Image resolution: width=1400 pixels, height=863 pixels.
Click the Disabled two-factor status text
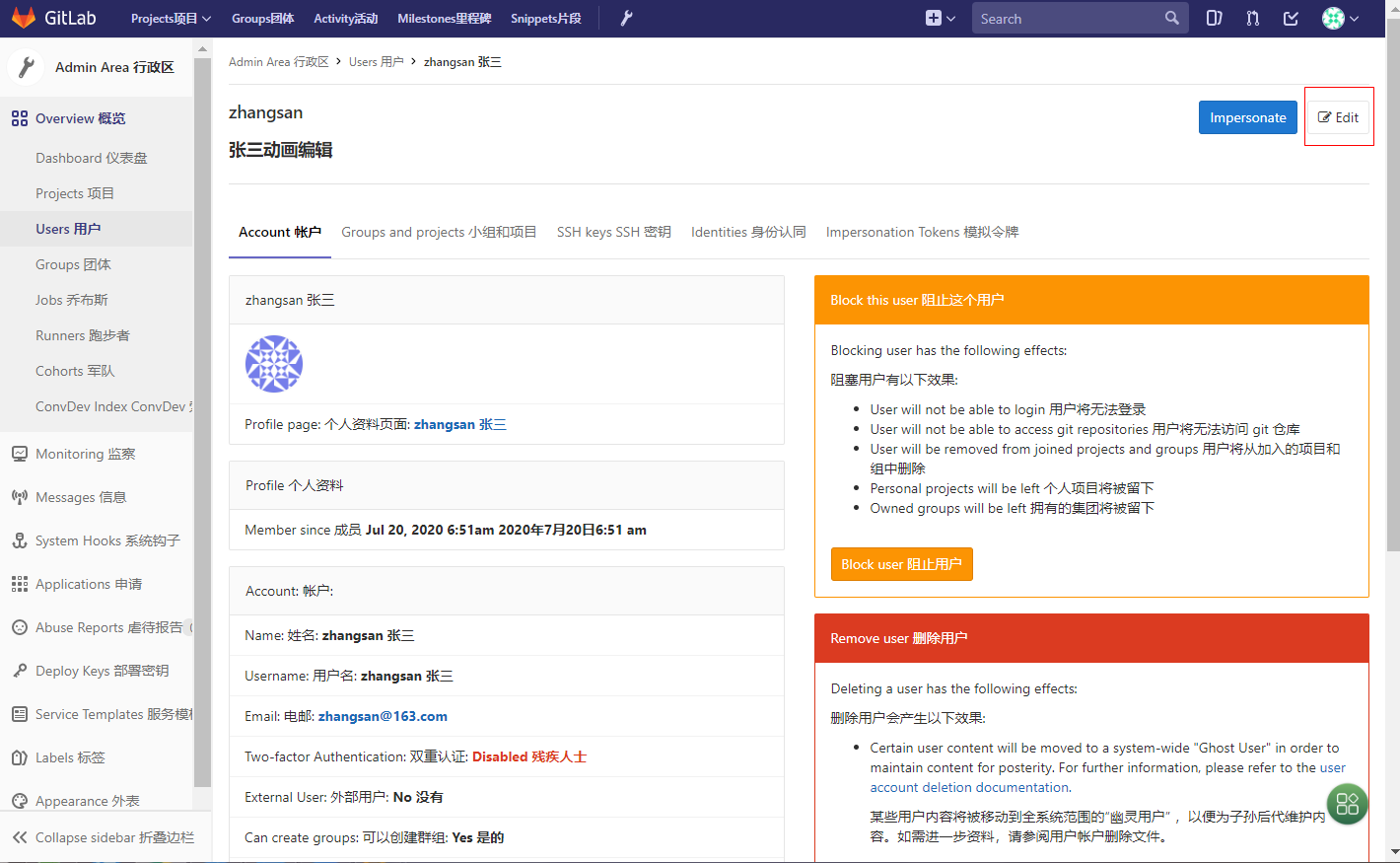click(x=529, y=756)
